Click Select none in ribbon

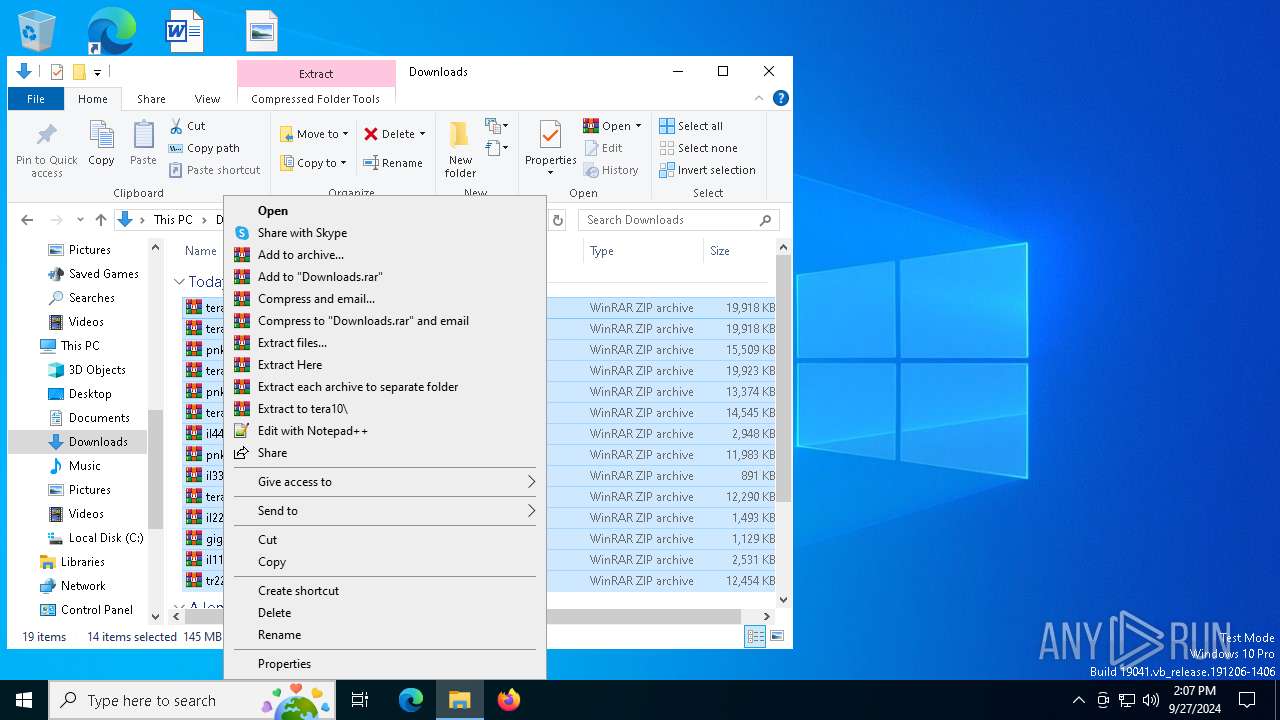[698, 148]
